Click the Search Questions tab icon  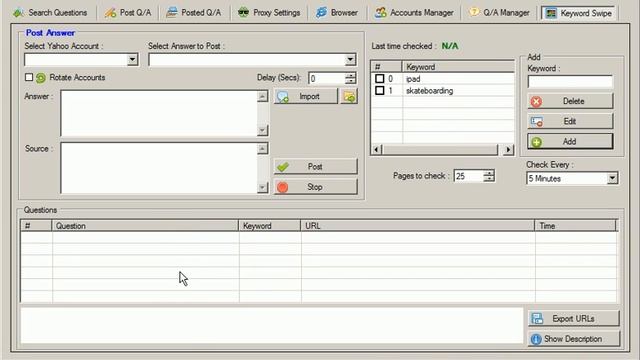point(18,13)
